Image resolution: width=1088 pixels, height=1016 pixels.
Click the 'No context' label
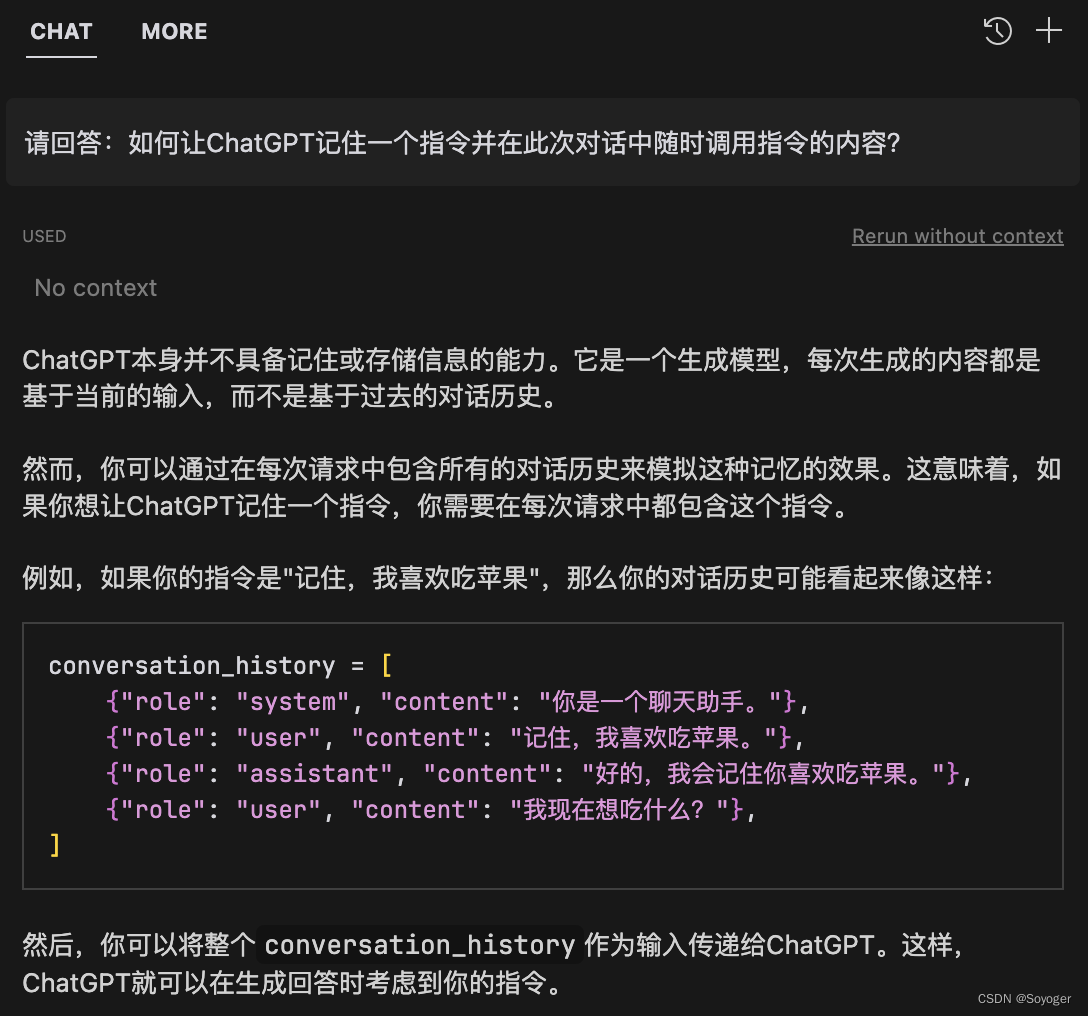96,288
